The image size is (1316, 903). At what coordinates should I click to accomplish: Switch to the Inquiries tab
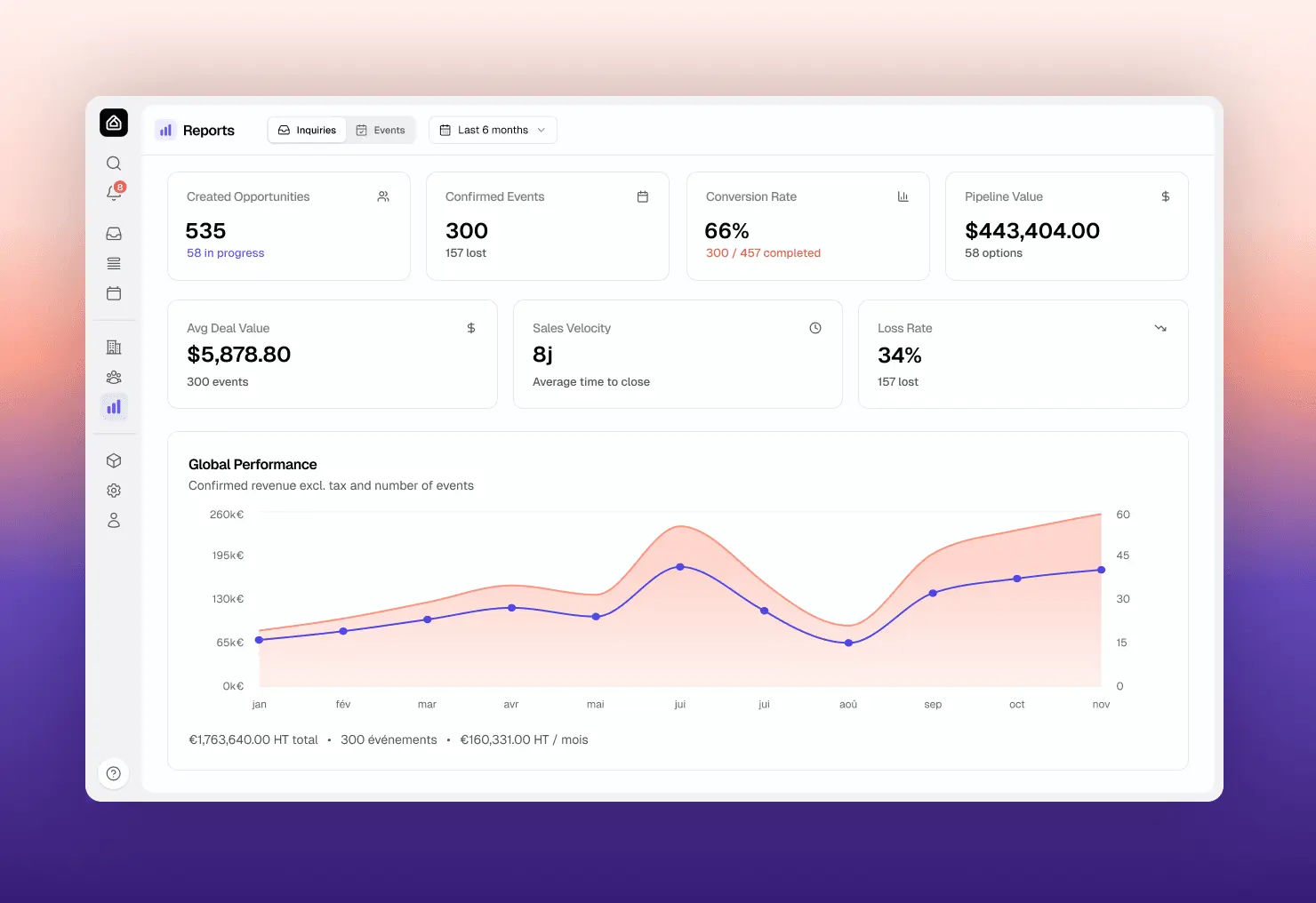pos(307,130)
